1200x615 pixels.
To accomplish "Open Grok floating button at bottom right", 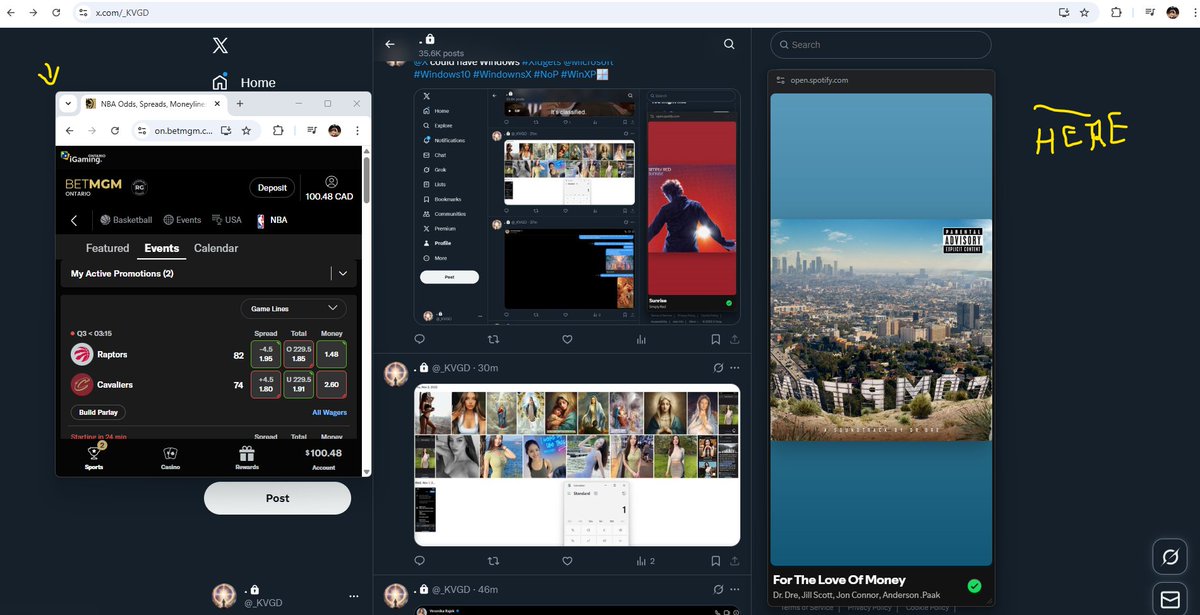I will tap(1169, 556).
